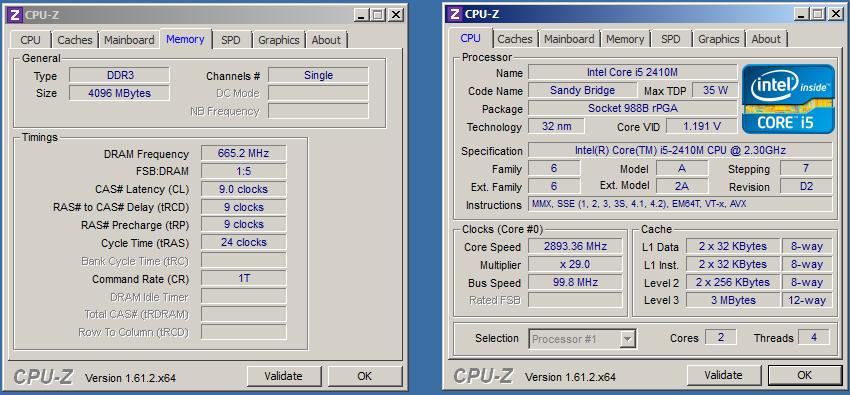The image size is (850, 395).
Task: Click the tRP 9 clocks value
Action: 243,224
